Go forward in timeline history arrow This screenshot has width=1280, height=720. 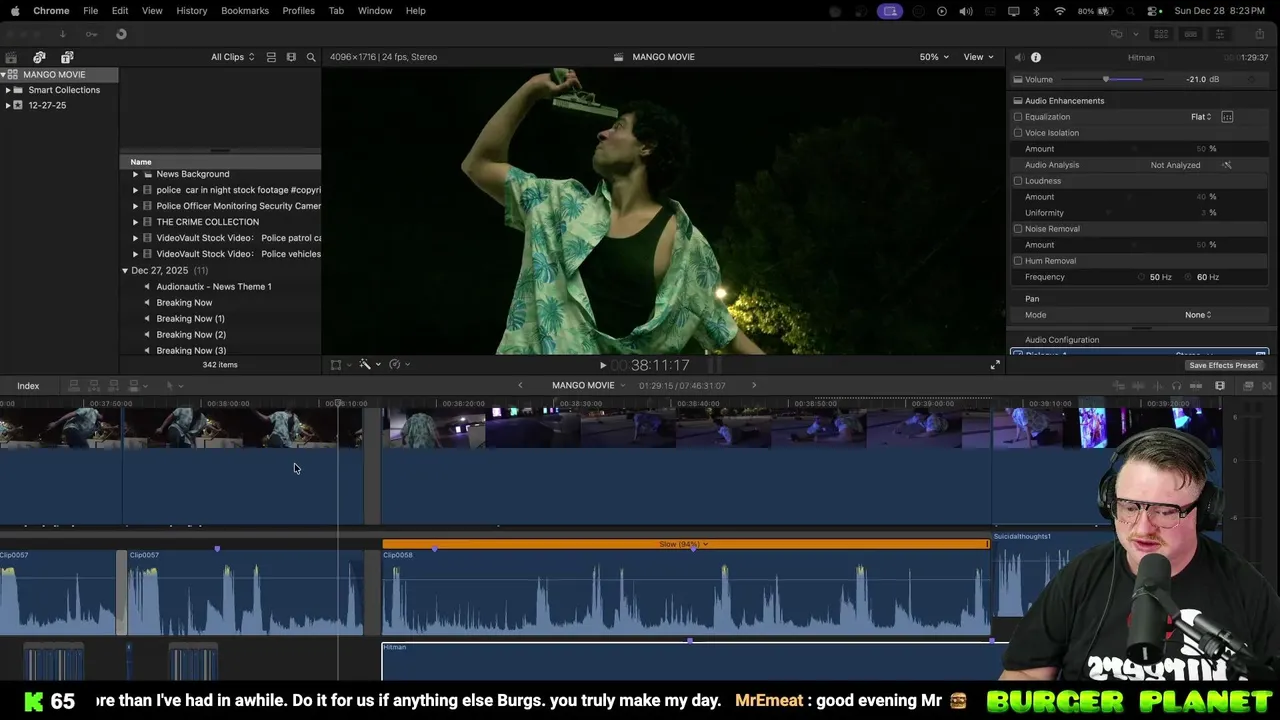754,386
